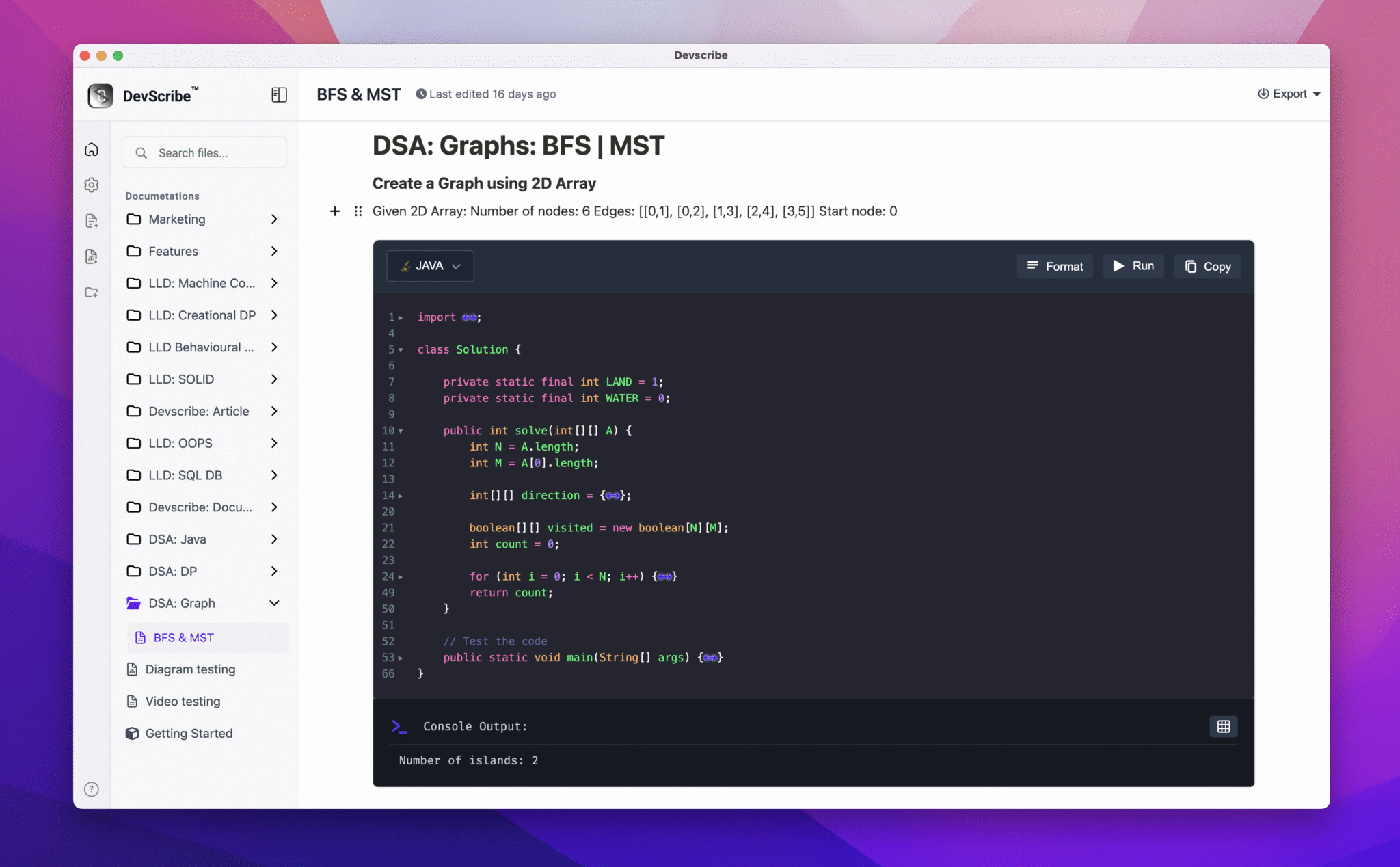Expand the LLD: OOPS folder chevron
The height and width of the screenshot is (867, 1400).
click(x=274, y=443)
